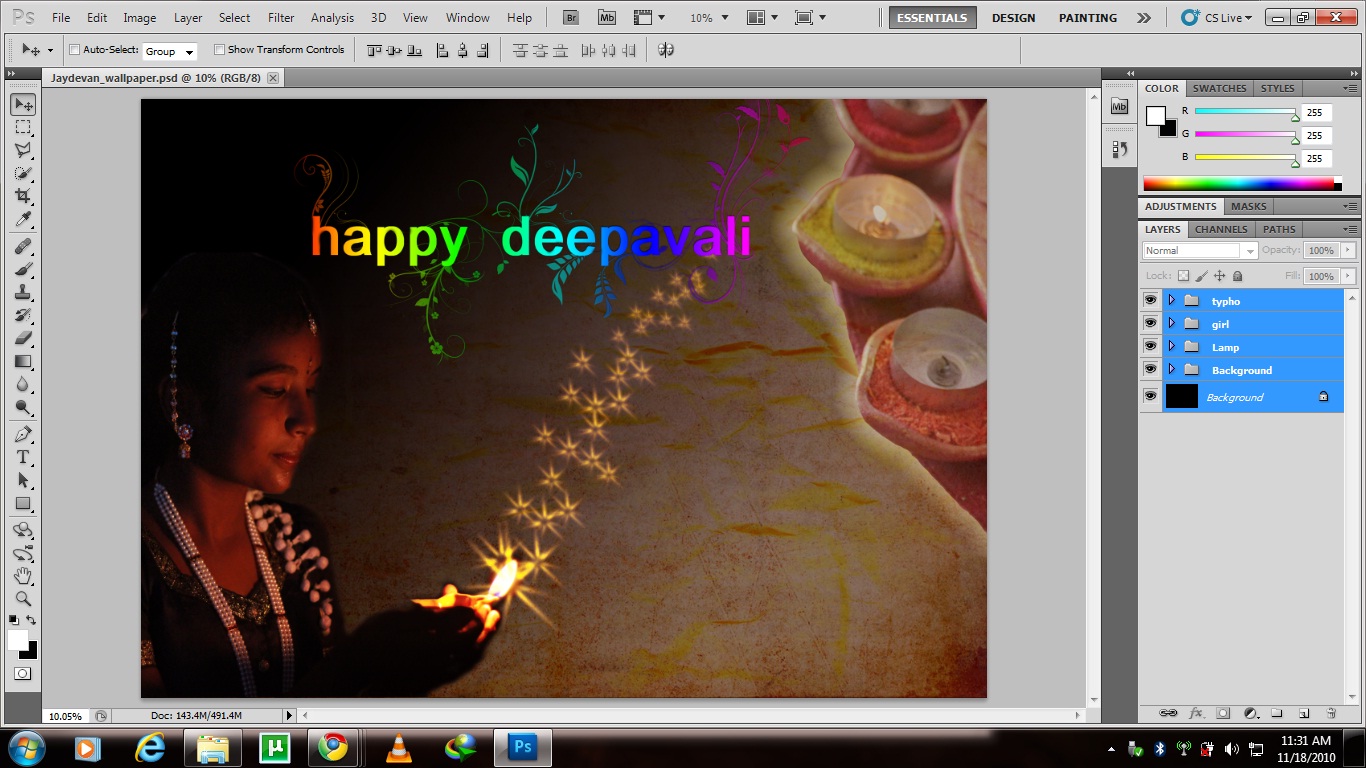Open the Layer menu
1366x768 pixels.
click(188, 18)
